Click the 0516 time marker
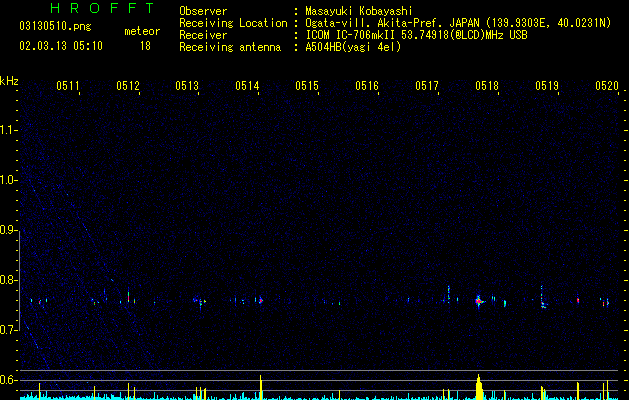629x400 pixels. (367, 86)
